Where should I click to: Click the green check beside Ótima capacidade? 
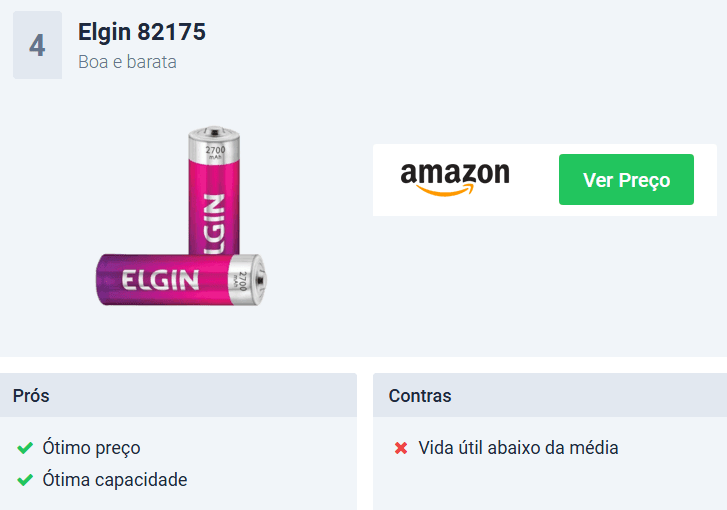point(25,480)
